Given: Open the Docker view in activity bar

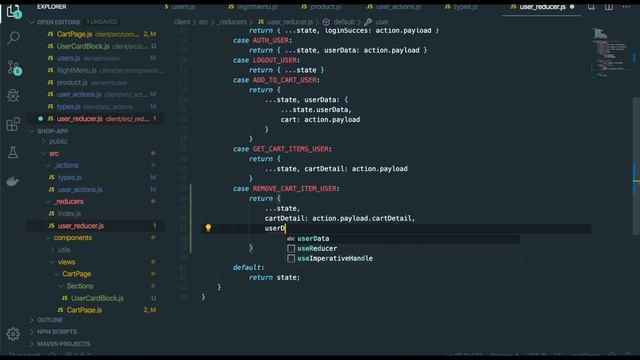Looking at the screenshot, I should tap(13, 181).
